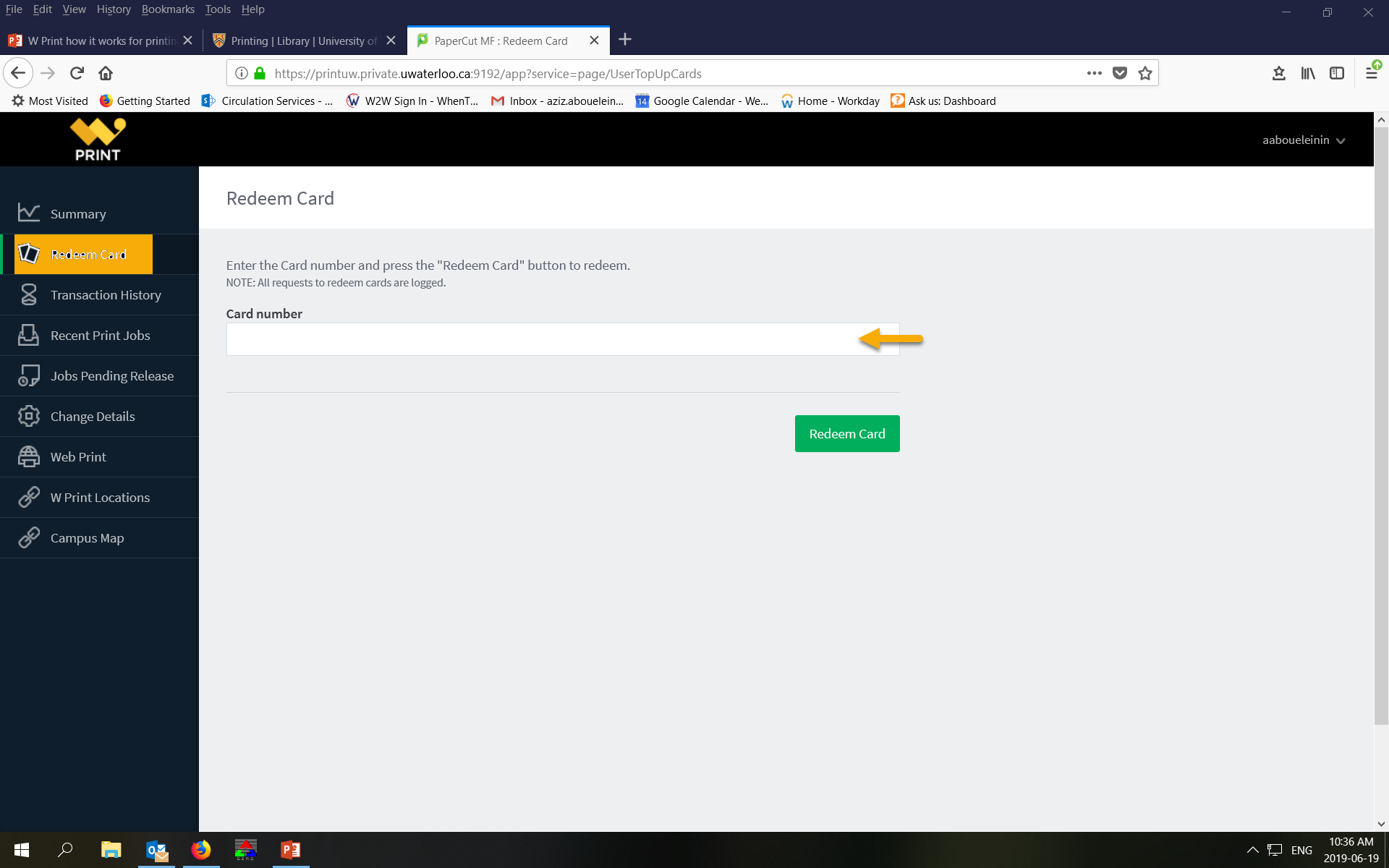The height and width of the screenshot is (868, 1389).
Task: Open the Summary chart icon in sidebar
Action: 29,213
